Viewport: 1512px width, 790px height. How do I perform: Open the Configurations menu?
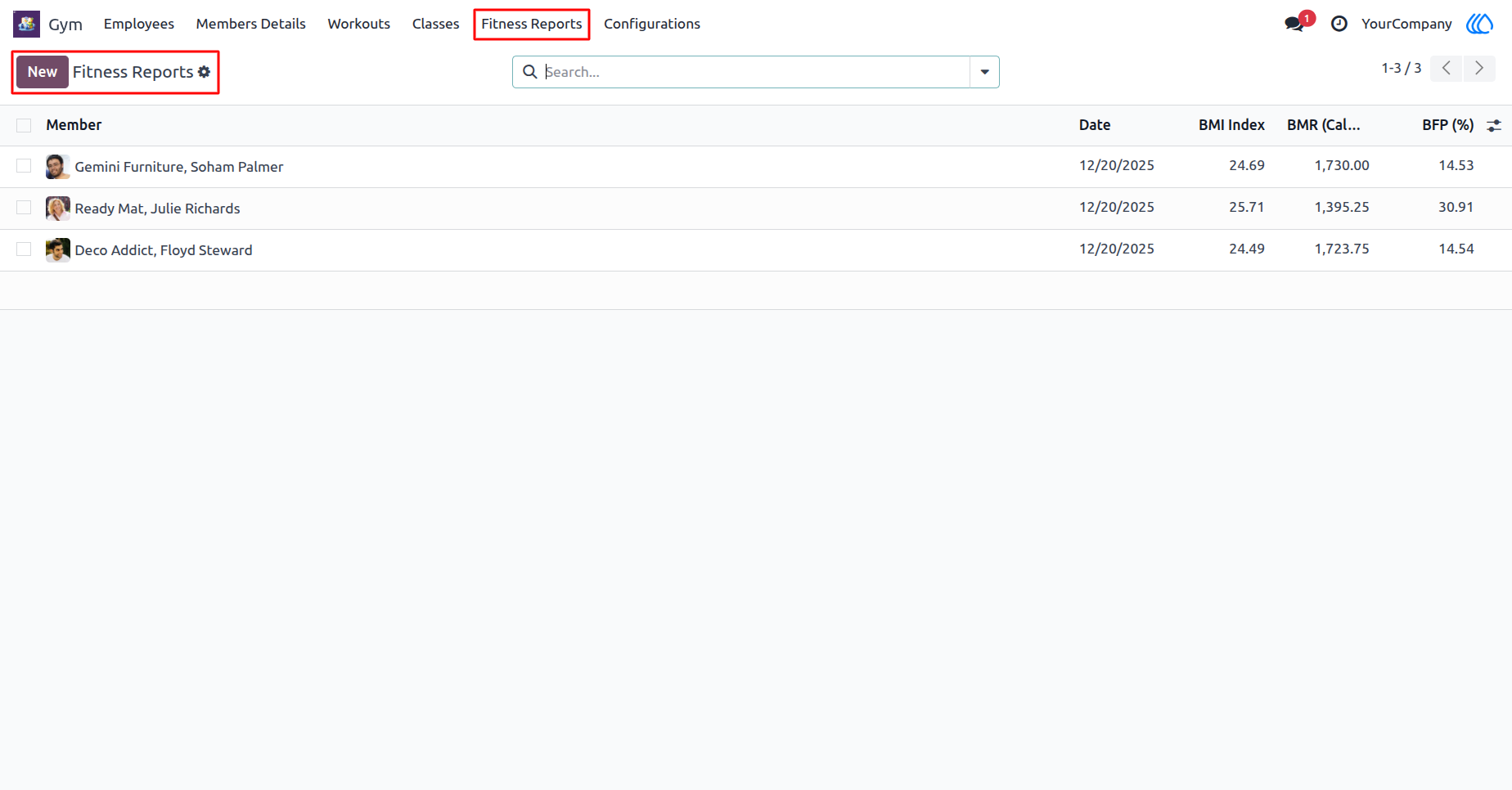tap(652, 24)
